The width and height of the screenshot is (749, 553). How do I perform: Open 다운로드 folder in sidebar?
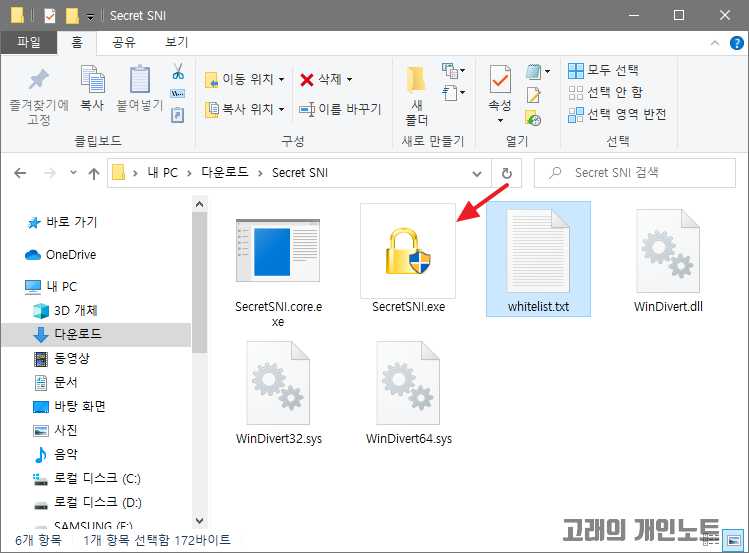(x=96, y=334)
